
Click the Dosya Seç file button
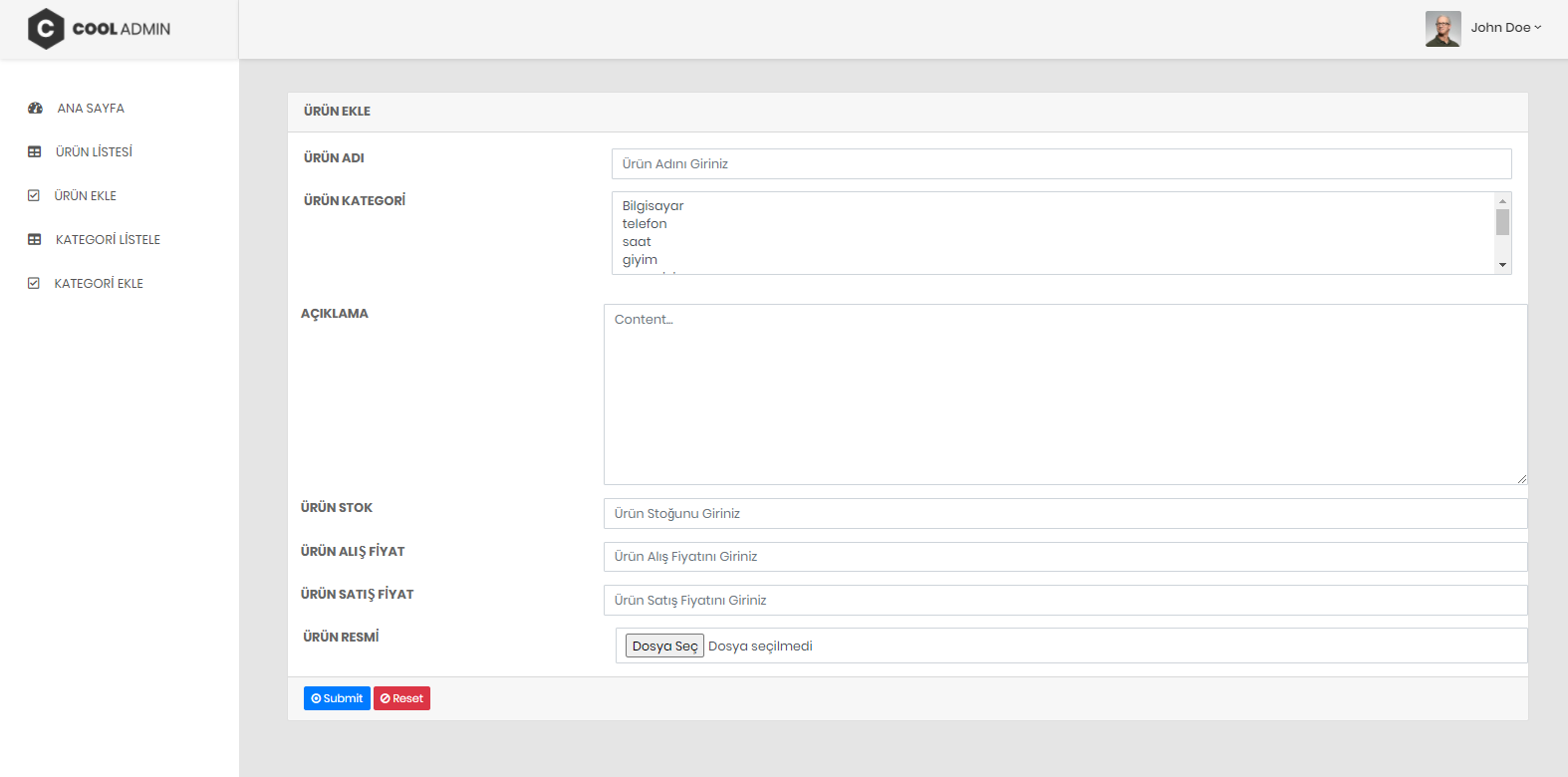(x=664, y=646)
